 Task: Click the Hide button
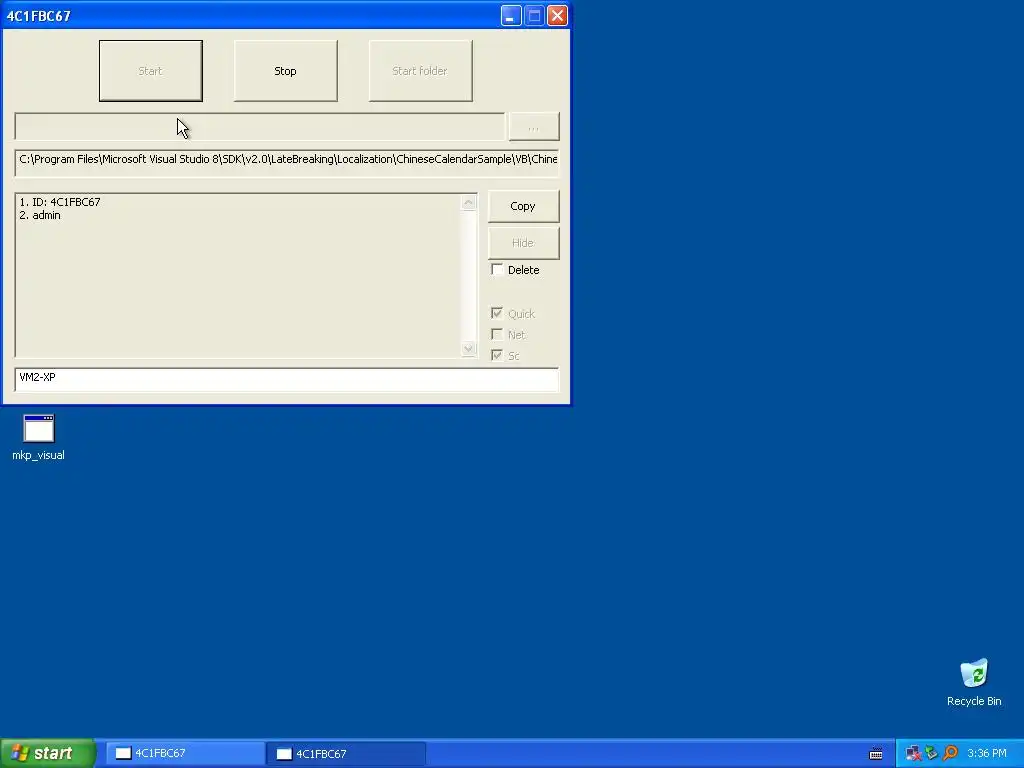pyautogui.click(x=523, y=243)
